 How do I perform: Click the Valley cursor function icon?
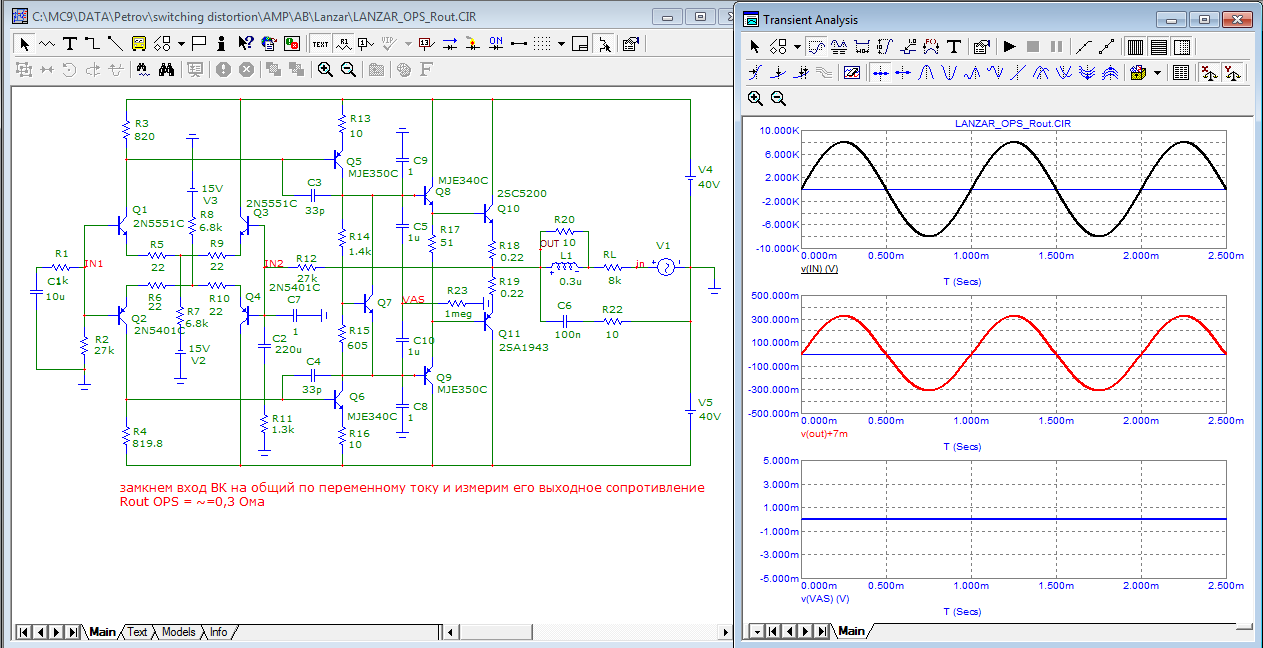tap(948, 72)
